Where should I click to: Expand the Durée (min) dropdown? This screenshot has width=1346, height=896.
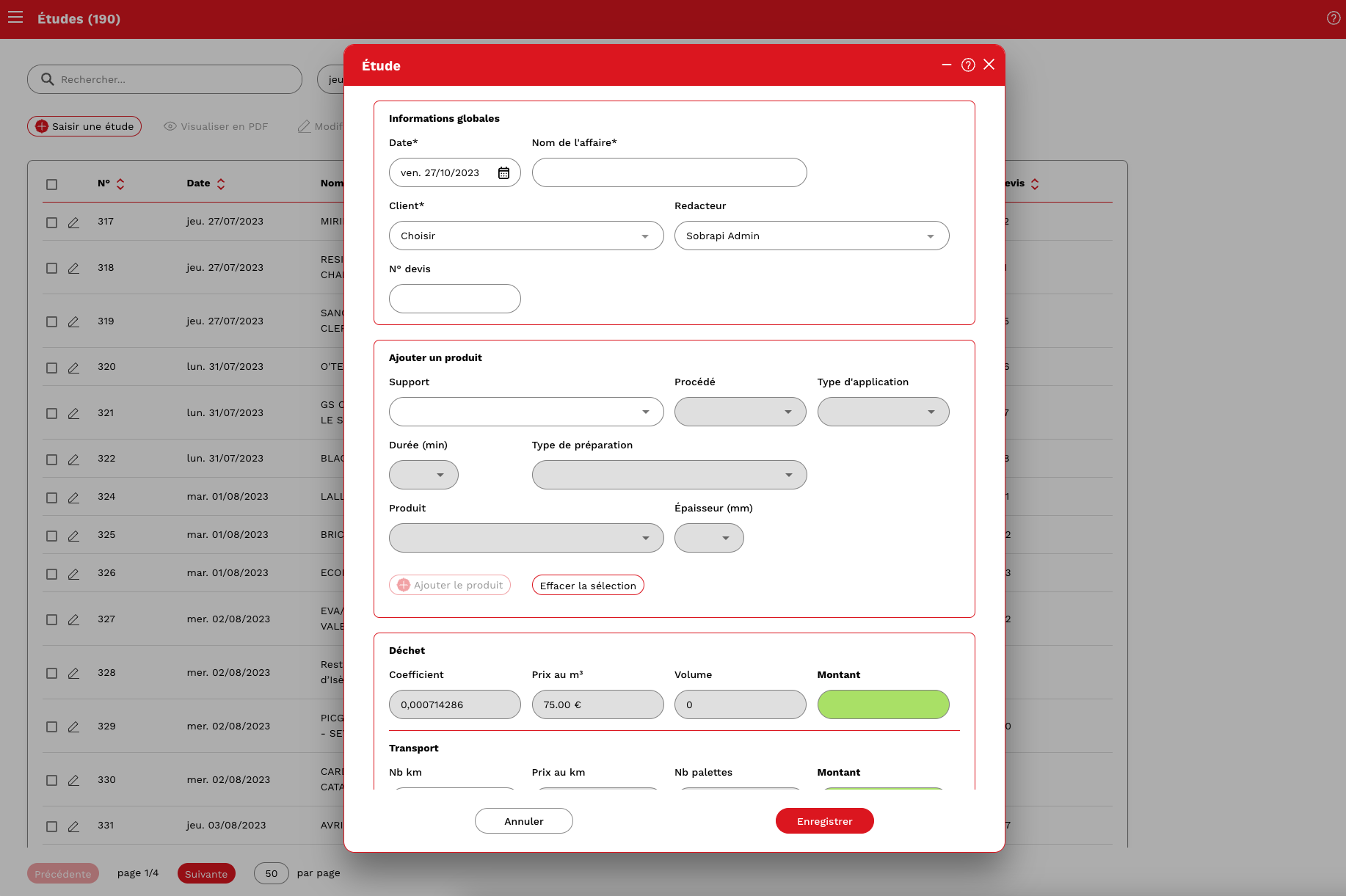423,475
